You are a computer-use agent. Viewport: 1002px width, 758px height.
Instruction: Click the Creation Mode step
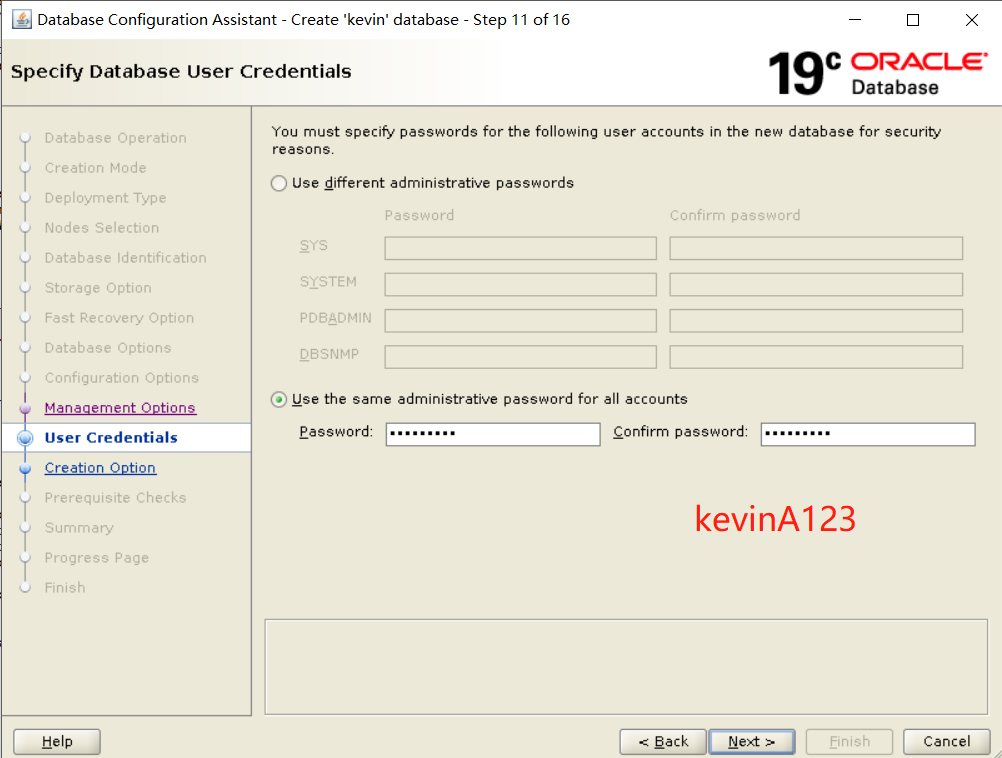click(x=95, y=168)
